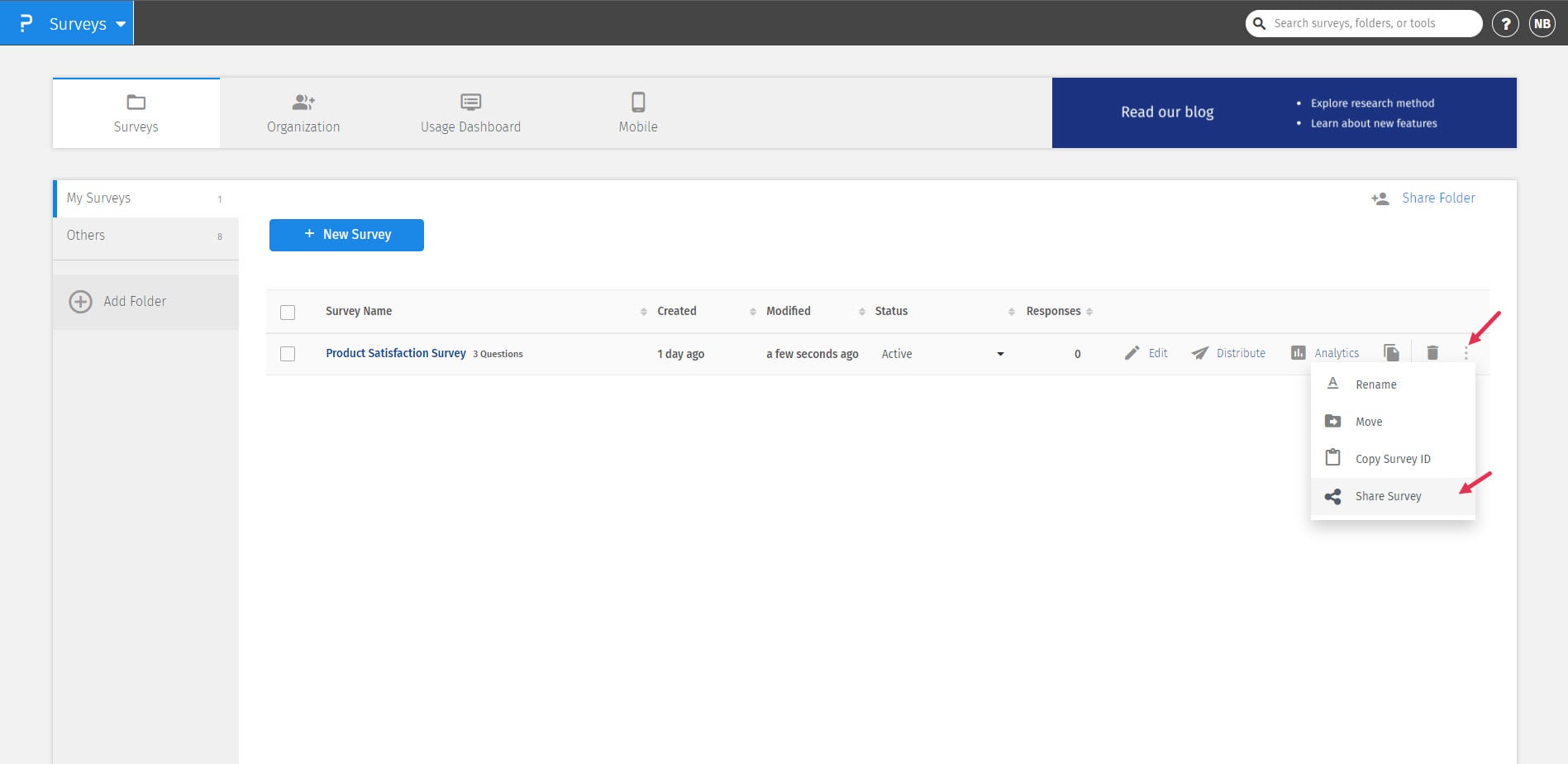1568x764 pixels.
Task: Choose Move from the context menu
Action: [1393, 422]
